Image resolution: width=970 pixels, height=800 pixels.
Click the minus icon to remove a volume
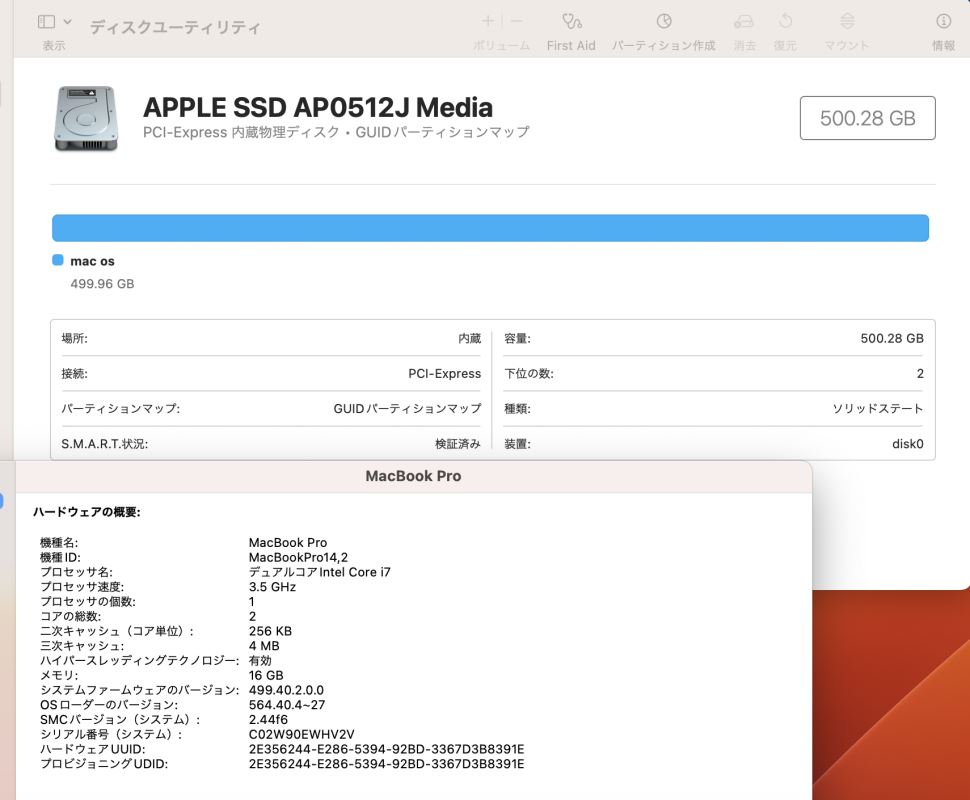[x=516, y=21]
